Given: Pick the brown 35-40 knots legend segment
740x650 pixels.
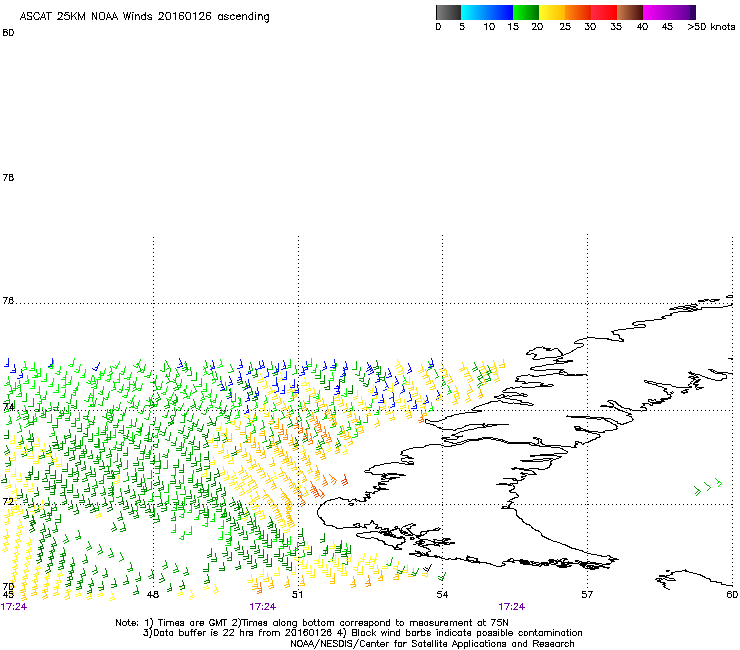Looking at the screenshot, I should [630, 12].
